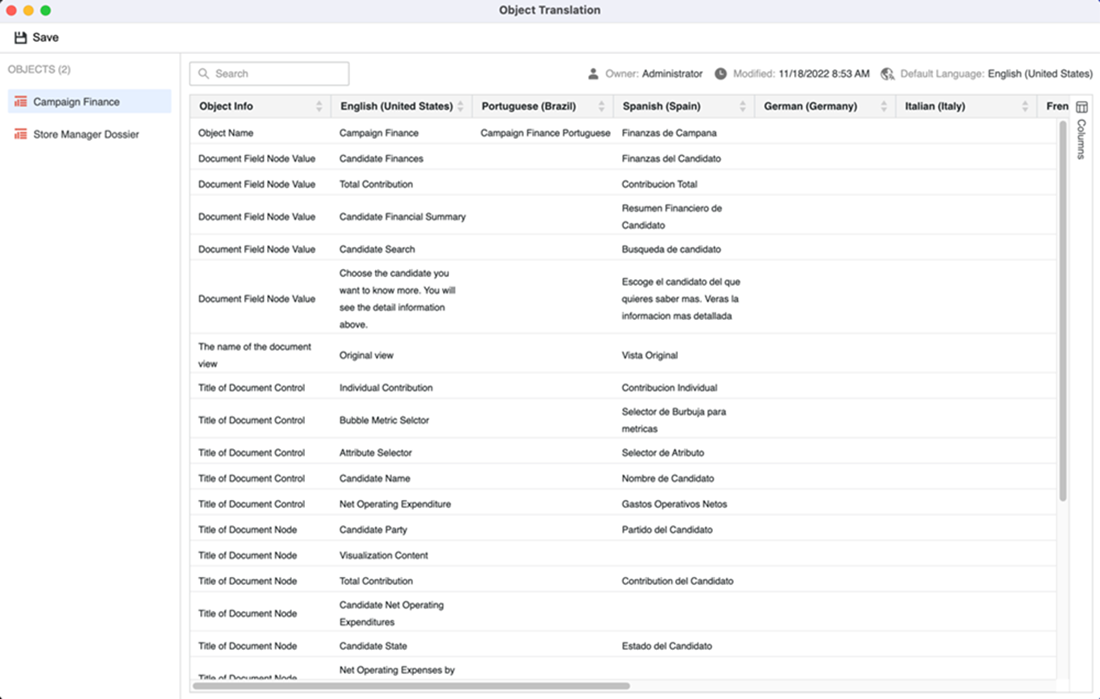Click the Columns side tab label
Viewport: 1100px width, 699px height.
point(1082,139)
